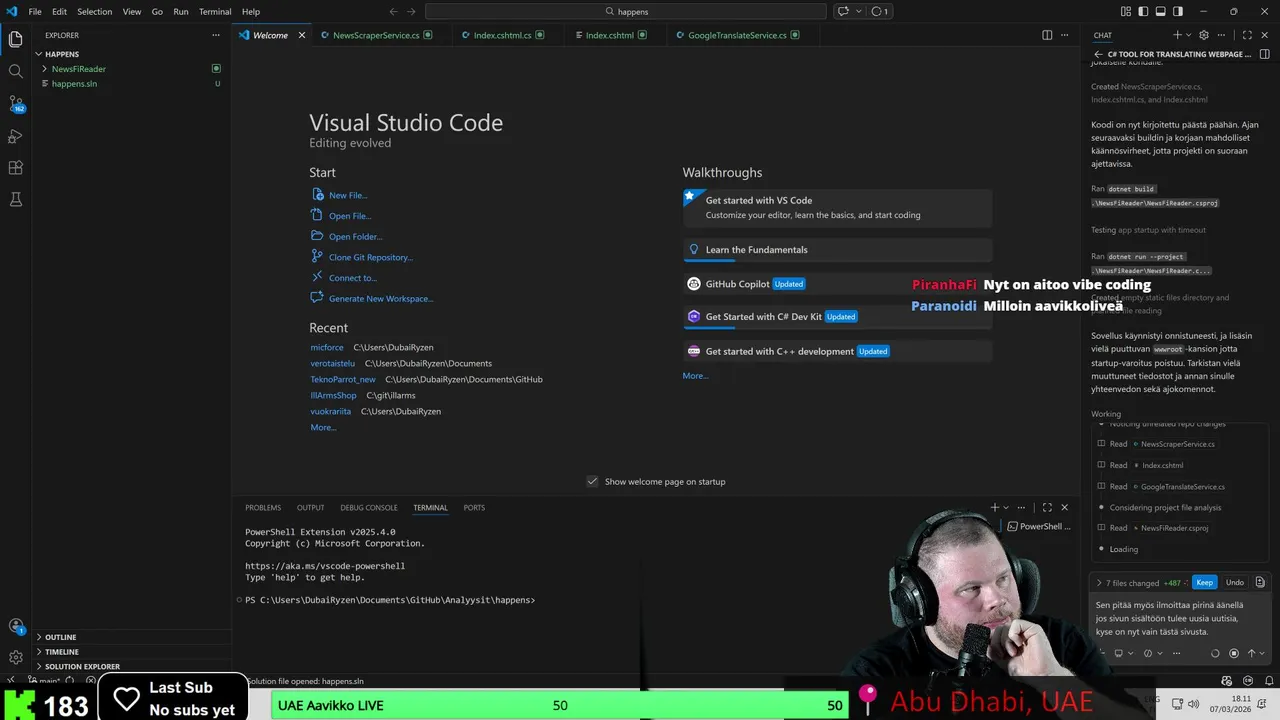1280x720 pixels.
Task: Select happens.sln in Explorer
Action: (74, 84)
